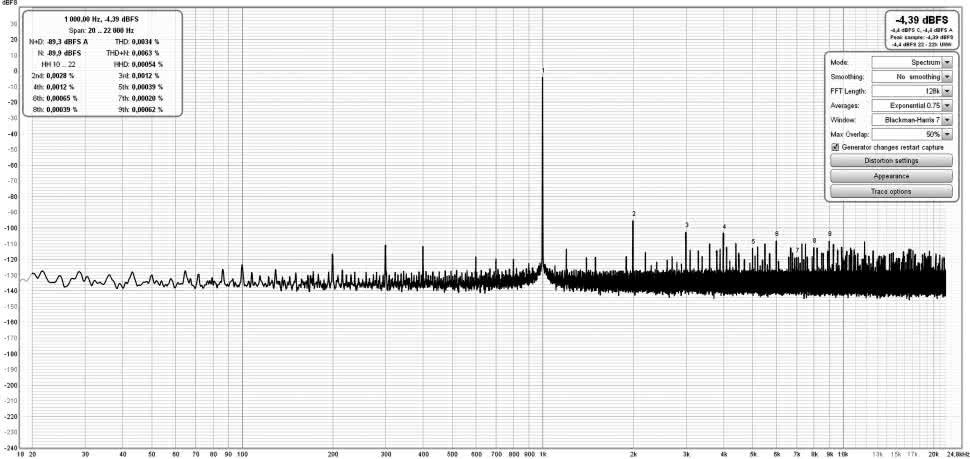Click harmonic marker 3 near 3k
Screen dimensions: 970x459
point(687,225)
